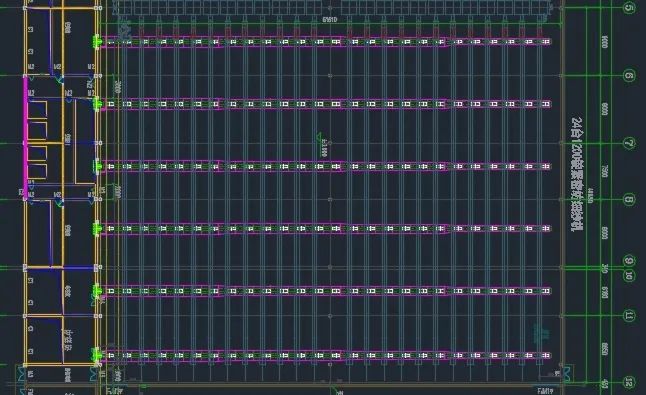Click the green equipment symbol on the bottom machine row
The height and width of the screenshot is (395, 646).
[x=97, y=355]
